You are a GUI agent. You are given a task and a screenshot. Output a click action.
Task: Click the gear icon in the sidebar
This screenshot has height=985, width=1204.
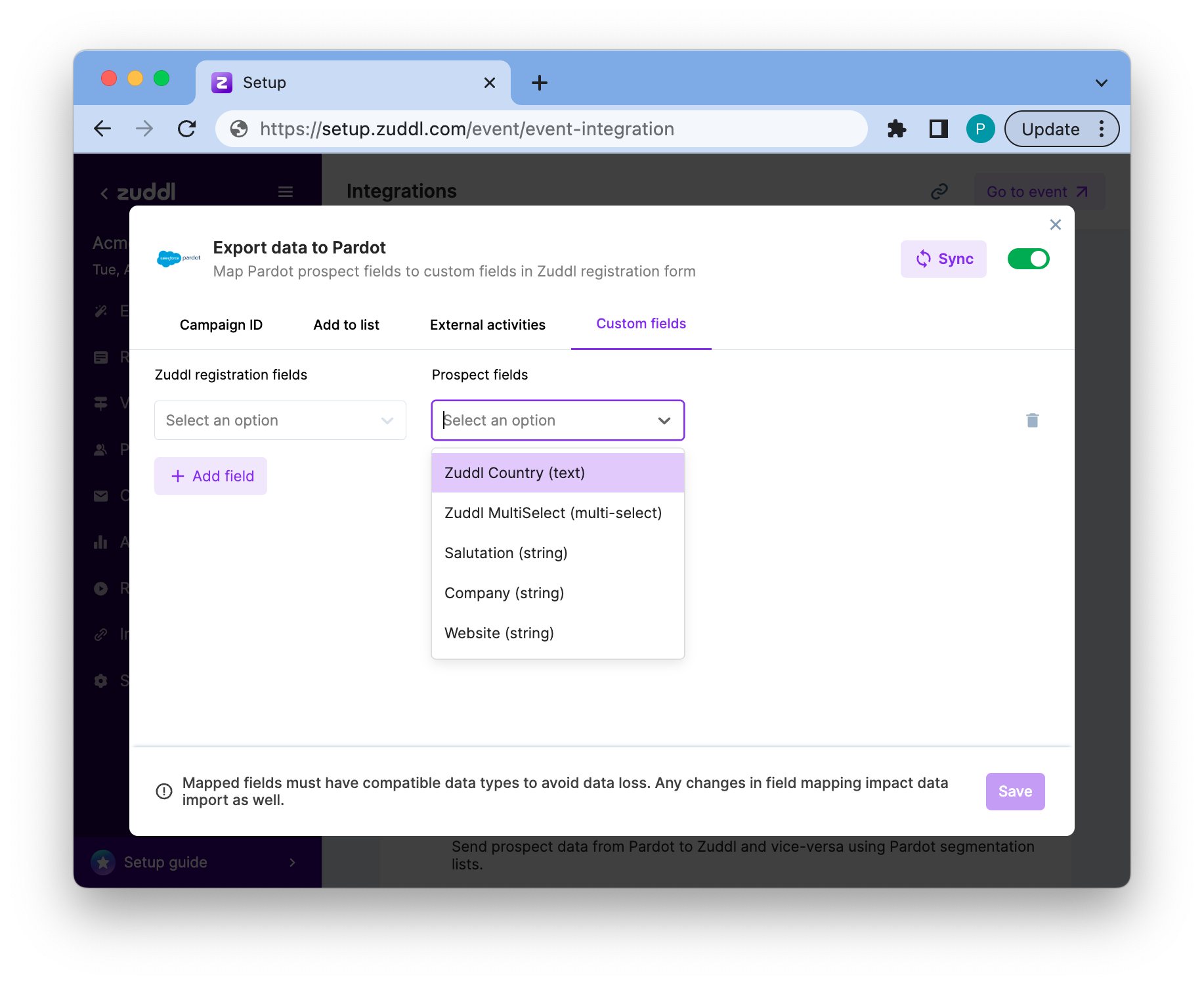pos(100,680)
